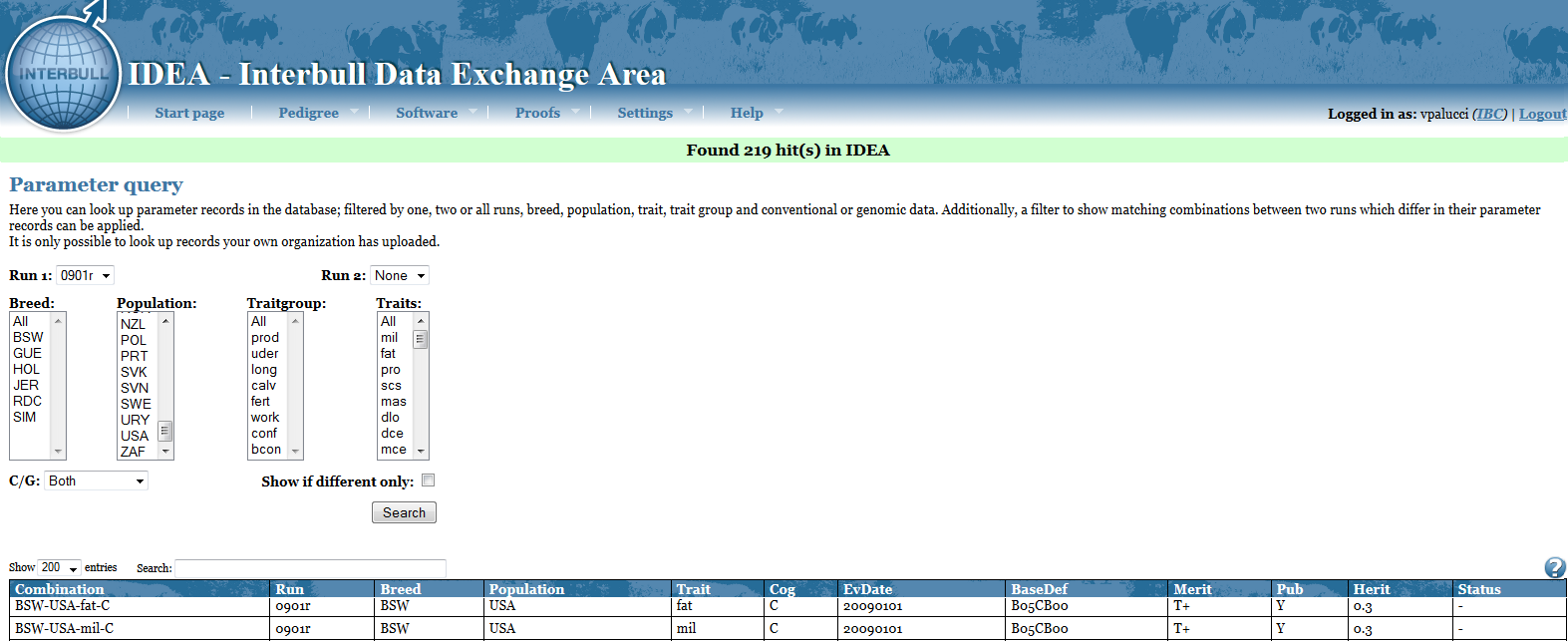Click the Interbull globe logo
The height and width of the screenshot is (642, 1568).
(x=62, y=72)
